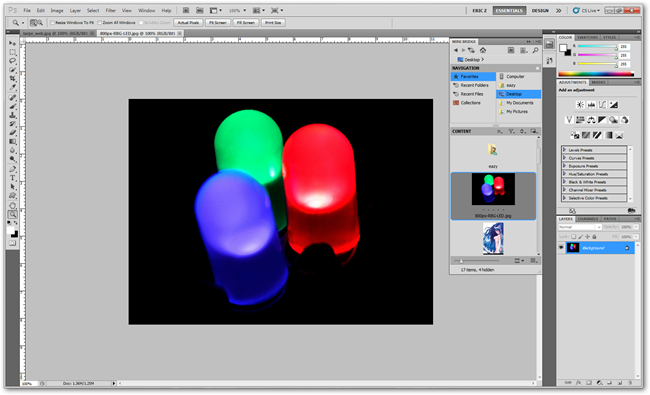The height and width of the screenshot is (395, 650).
Task: Click the Actual Pixels button
Action: point(189,23)
